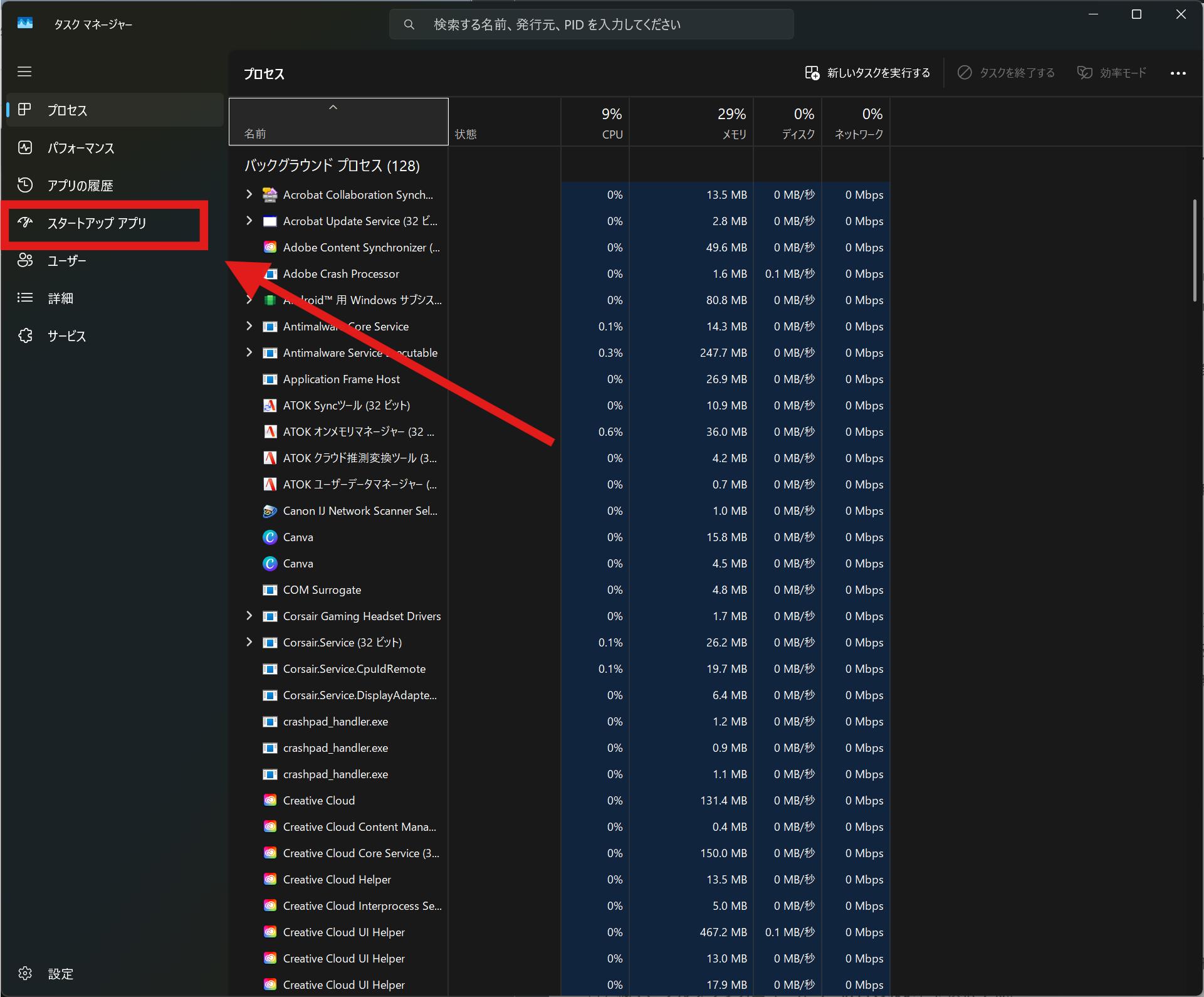Click 効率モード button
1204x997 pixels.
tap(1112, 73)
